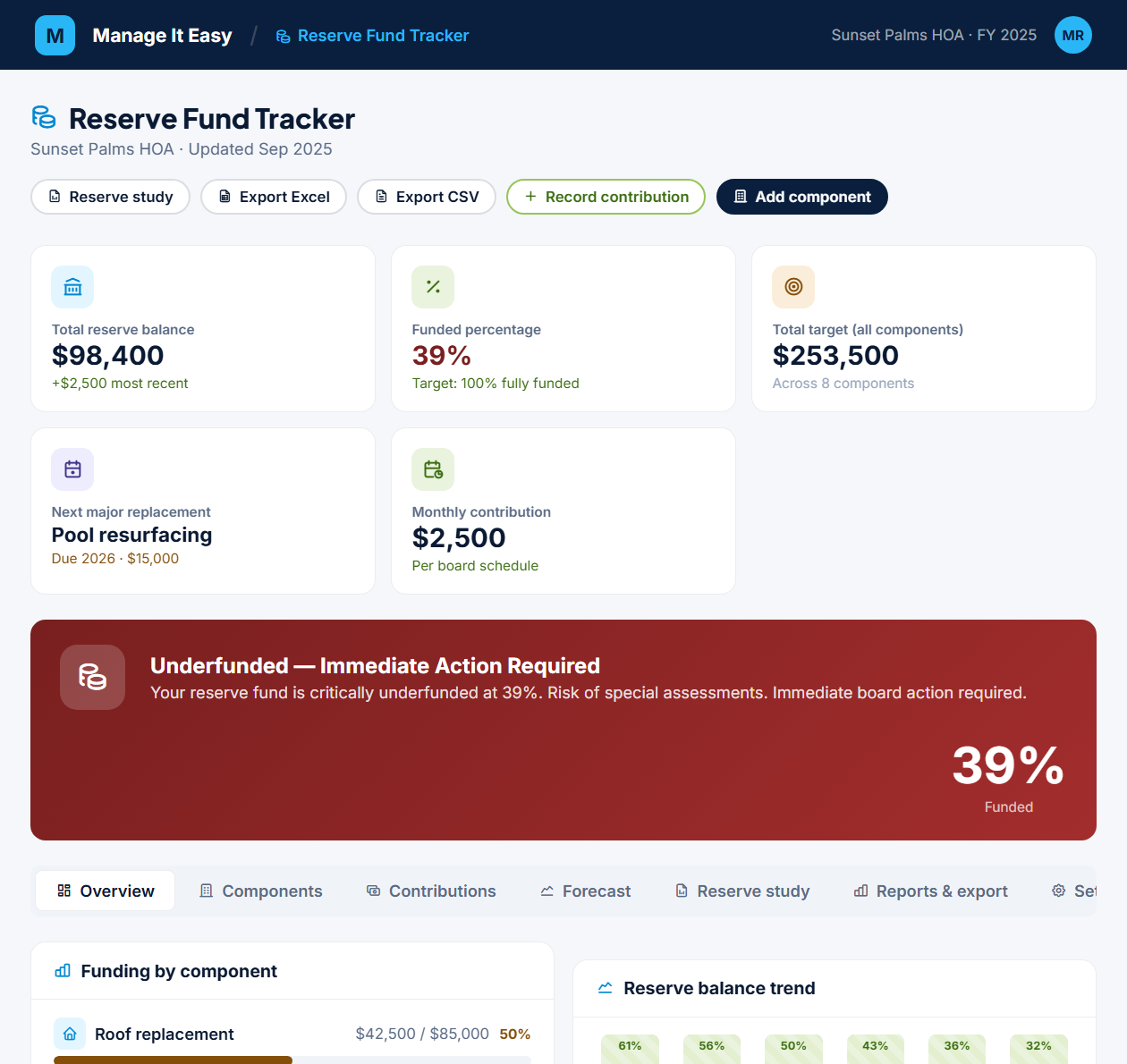
Task: Click the 39% funded percentage value
Action: (441, 355)
